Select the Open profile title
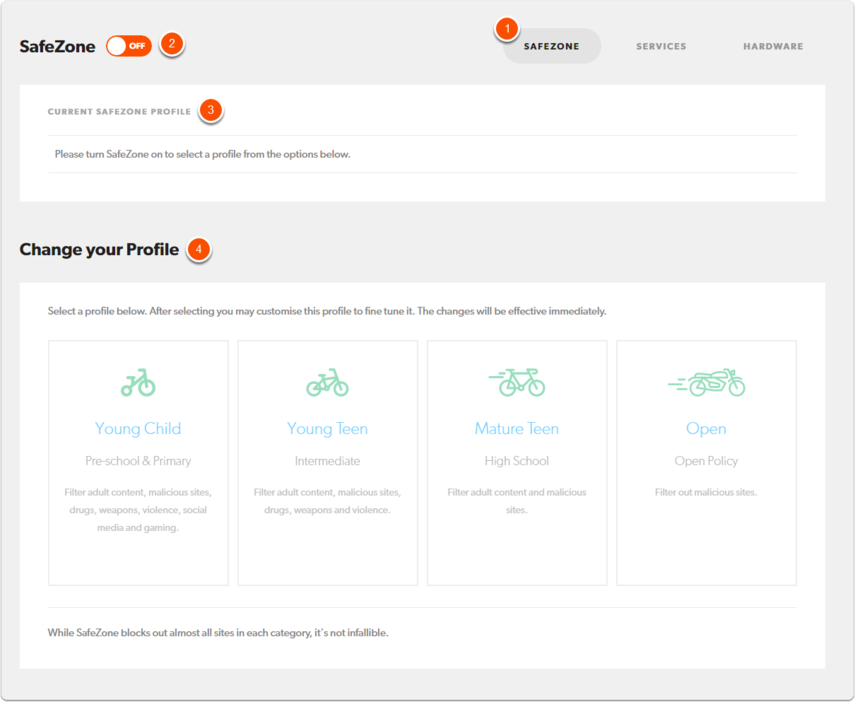855x702 pixels. click(706, 429)
